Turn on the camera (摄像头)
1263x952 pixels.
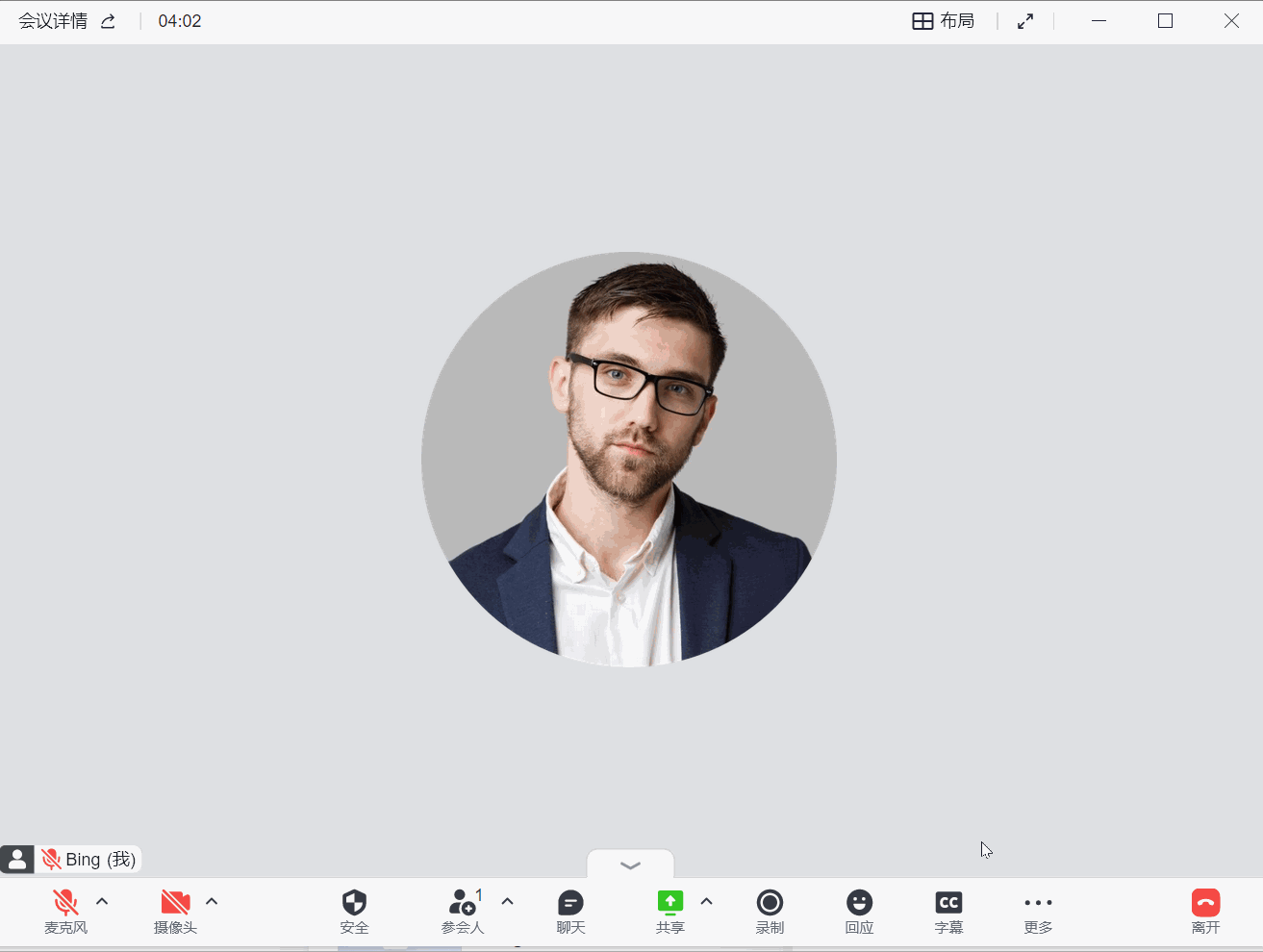tap(175, 910)
